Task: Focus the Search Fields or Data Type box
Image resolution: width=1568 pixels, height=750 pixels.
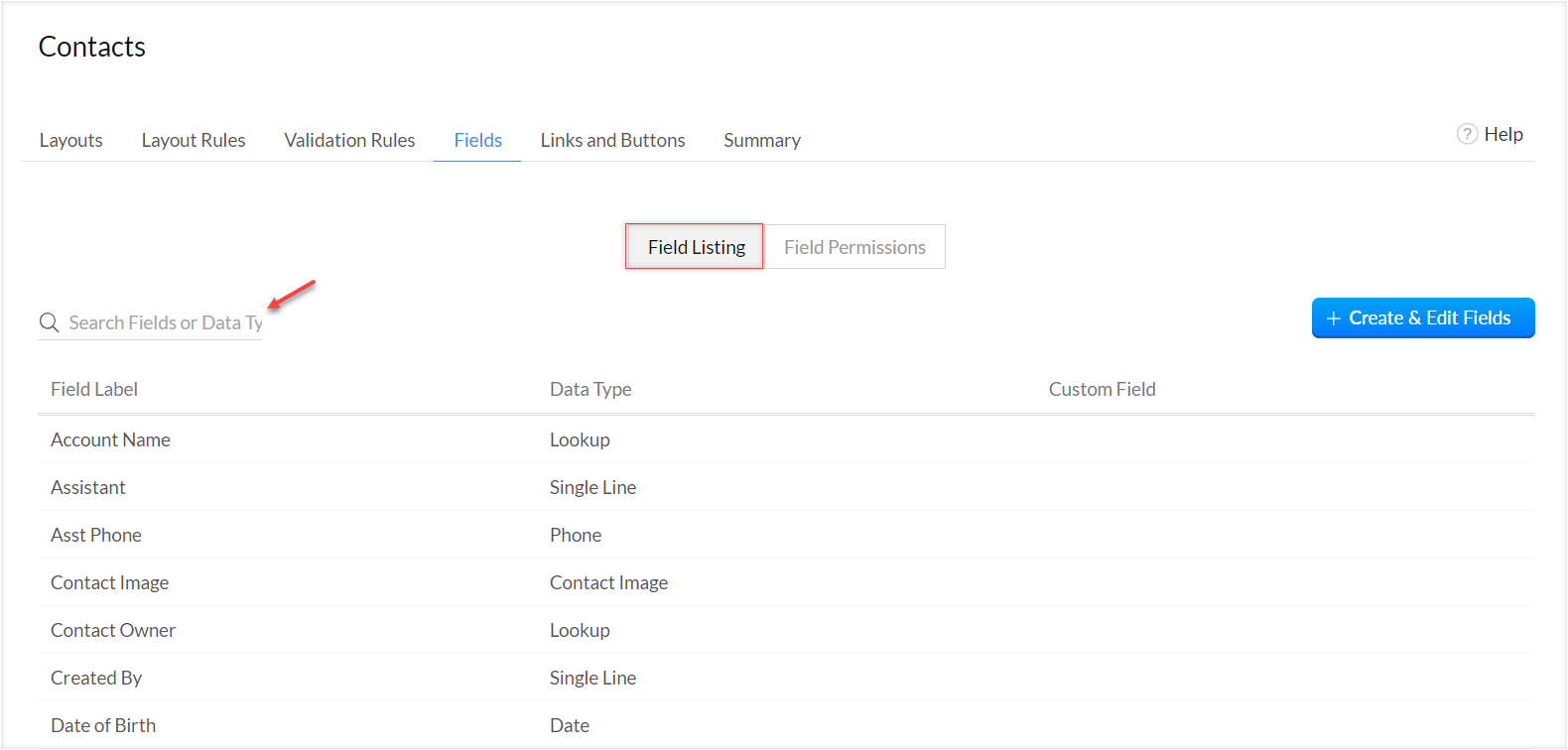Action: [164, 322]
